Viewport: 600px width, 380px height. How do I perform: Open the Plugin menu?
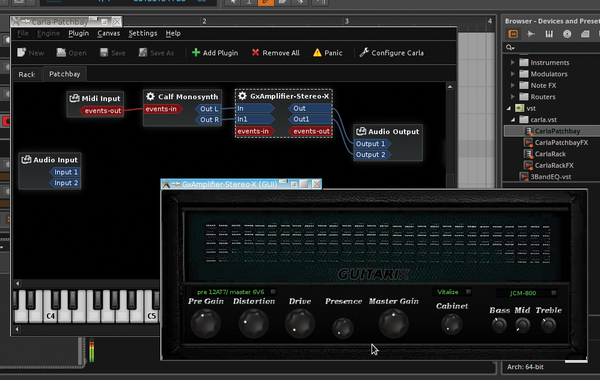click(x=78, y=33)
